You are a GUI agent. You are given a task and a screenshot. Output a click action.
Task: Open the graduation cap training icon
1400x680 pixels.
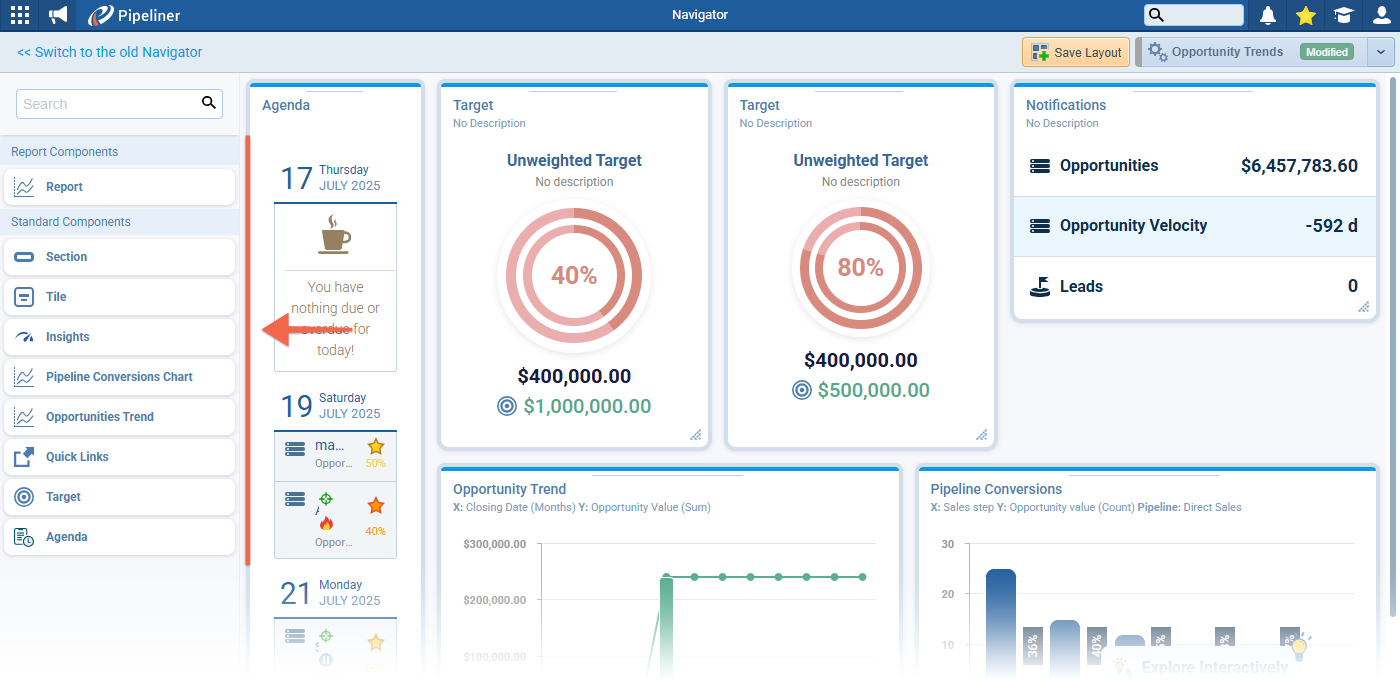(x=1343, y=15)
